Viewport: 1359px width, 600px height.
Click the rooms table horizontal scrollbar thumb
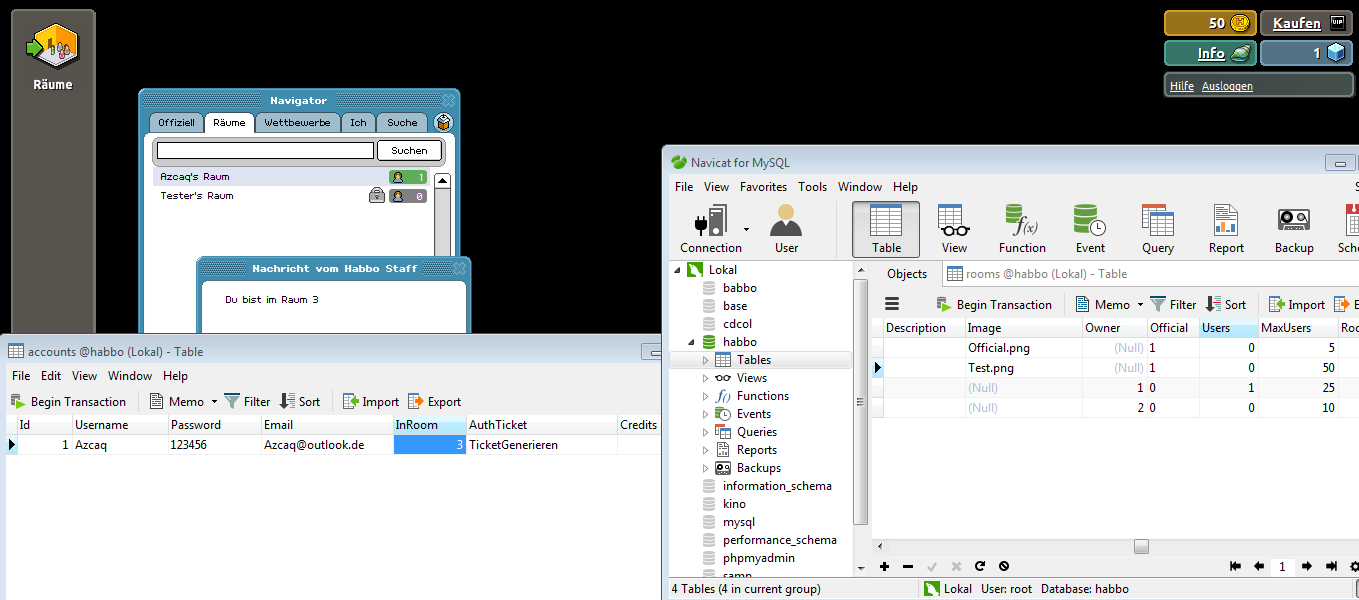pos(1141,546)
